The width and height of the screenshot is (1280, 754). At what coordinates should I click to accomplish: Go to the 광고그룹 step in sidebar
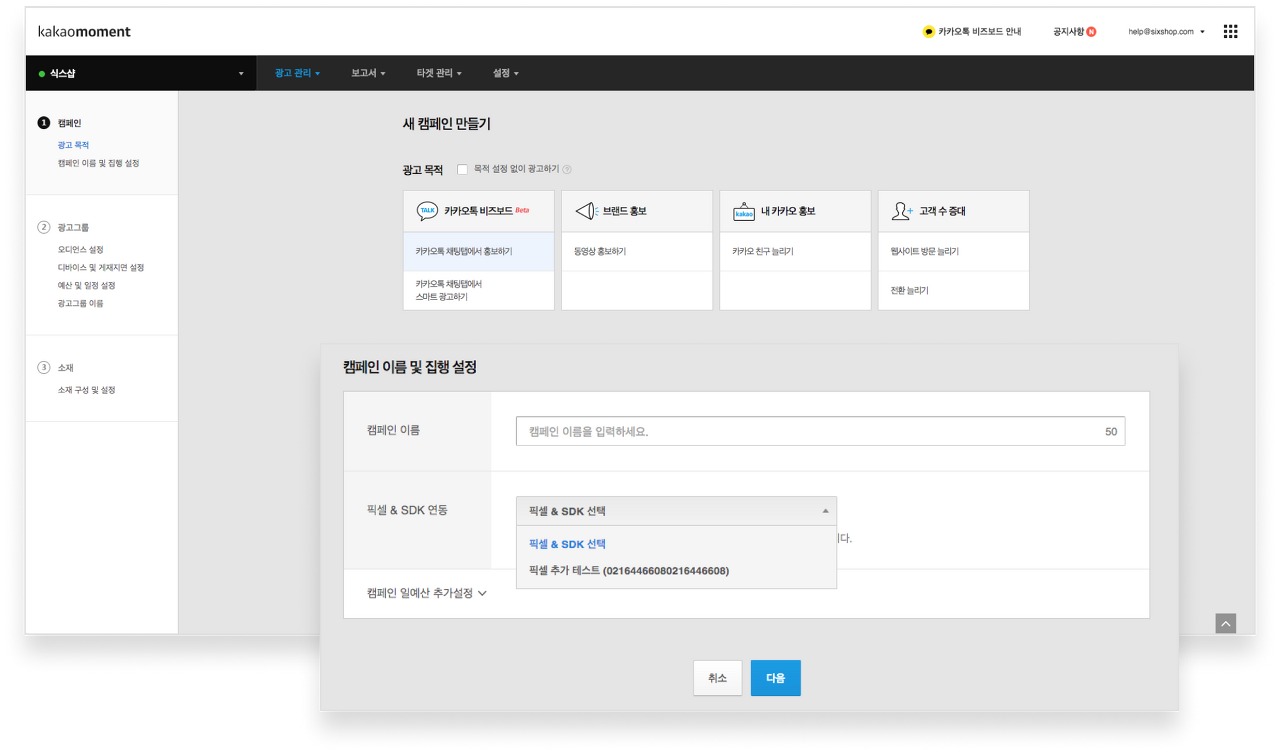click(63, 227)
